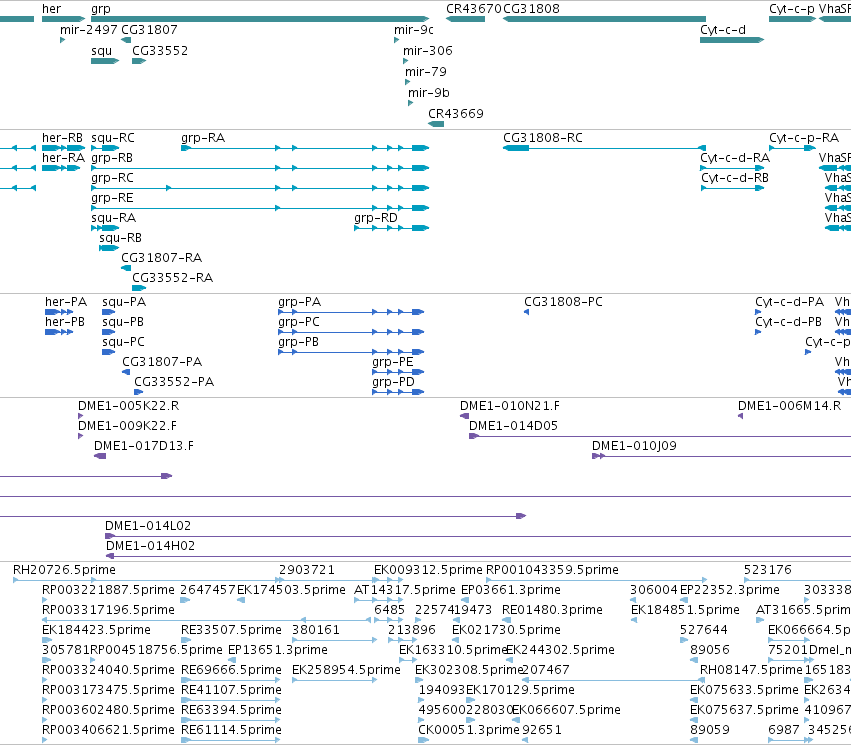Click the mir-9b gene label

pos(429,93)
